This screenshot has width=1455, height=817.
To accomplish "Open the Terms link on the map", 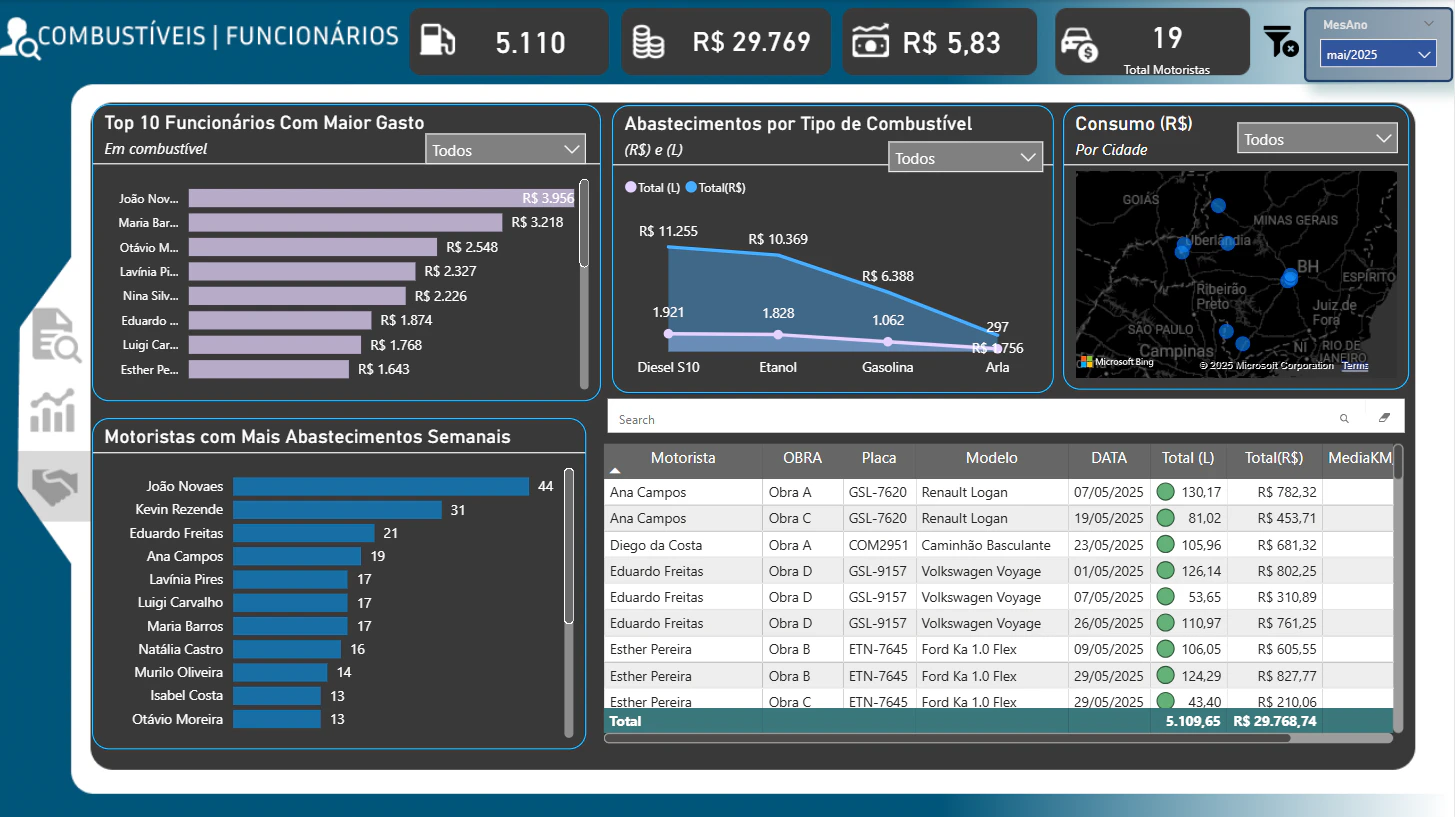I will [x=1355, y=366].
